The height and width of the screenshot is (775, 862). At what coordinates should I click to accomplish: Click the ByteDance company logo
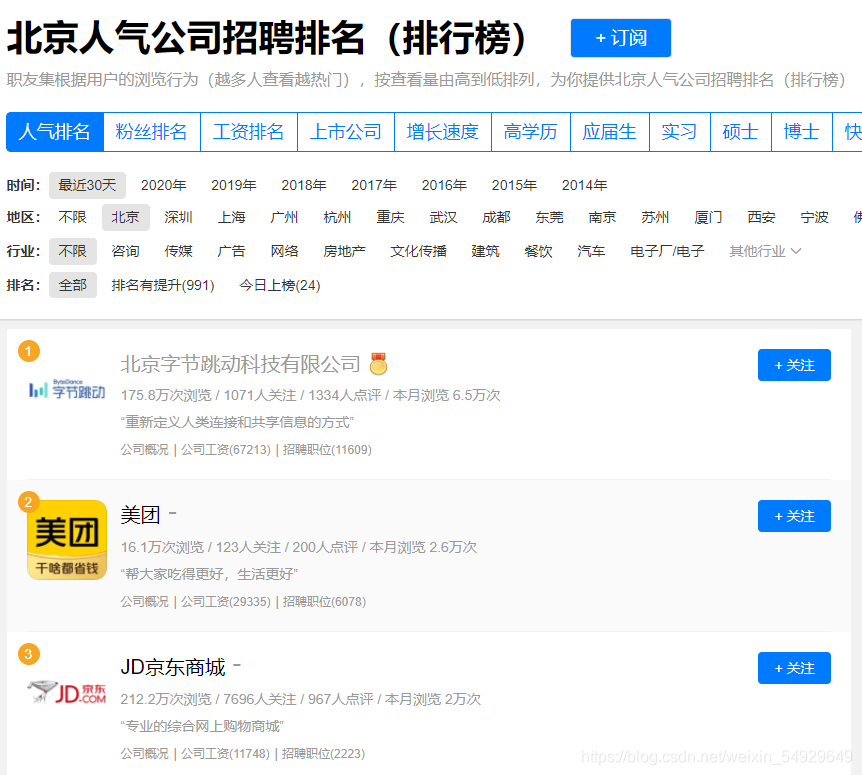click(67, 389)
